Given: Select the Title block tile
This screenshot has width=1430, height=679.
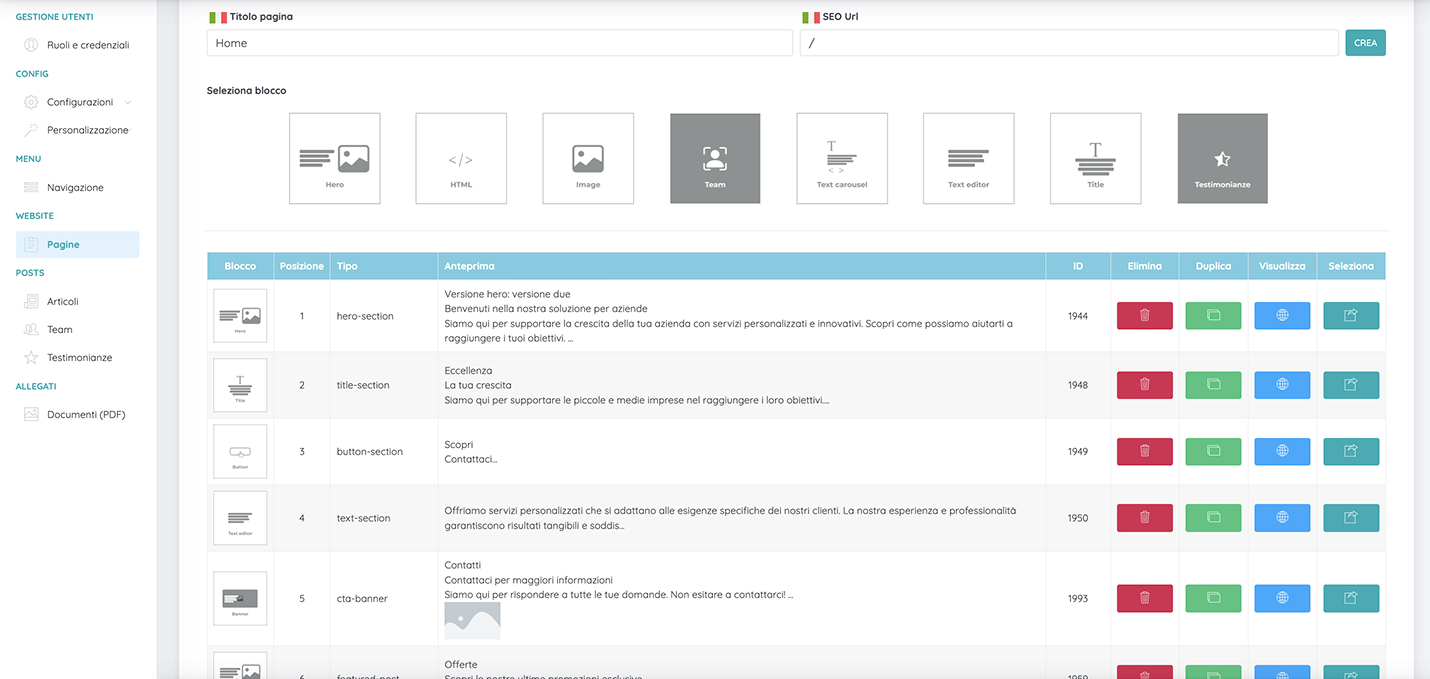Looking at the screenshot, I should [1095, 158].
